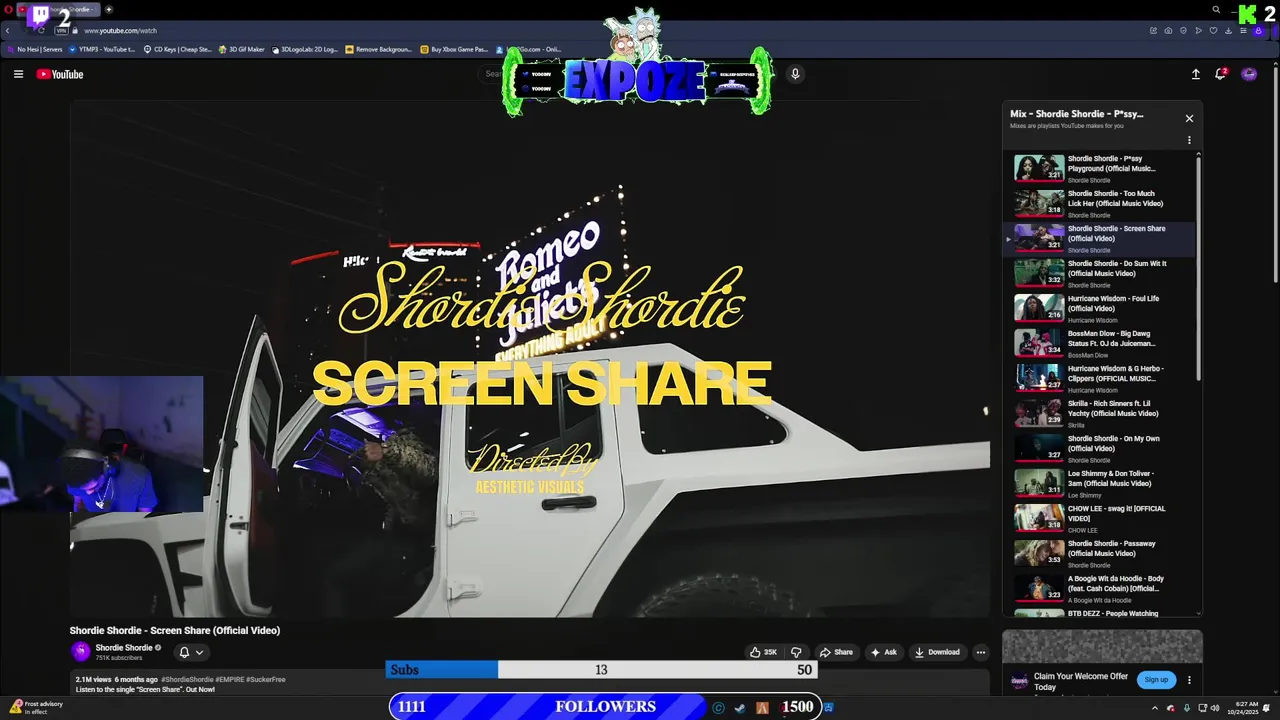1280x720 pixels.
Task: Open the No Hesi | Servers bookmark
Action: tap(34, 49)
